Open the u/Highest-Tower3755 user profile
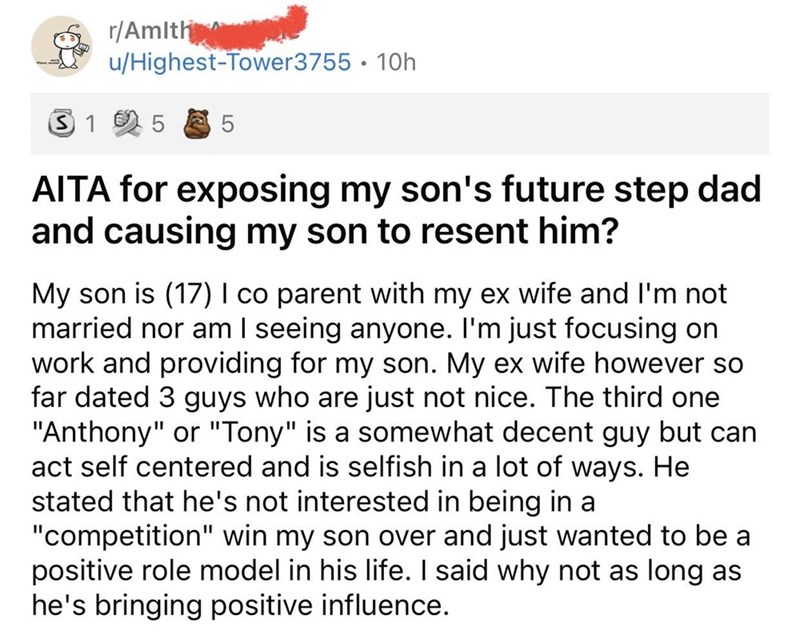The height and width of the screenshot is (642, 800). tap(231, 62)
